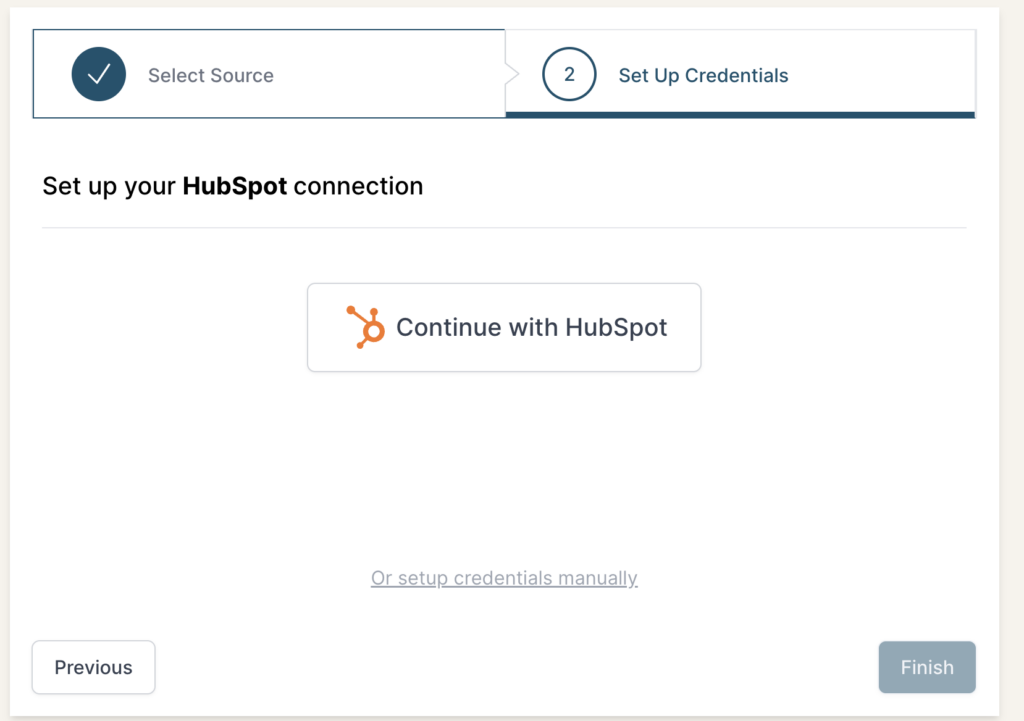Click the bold HubSpot word in heading
Screen dimensions: 1024x721
[x=235, y=186]
